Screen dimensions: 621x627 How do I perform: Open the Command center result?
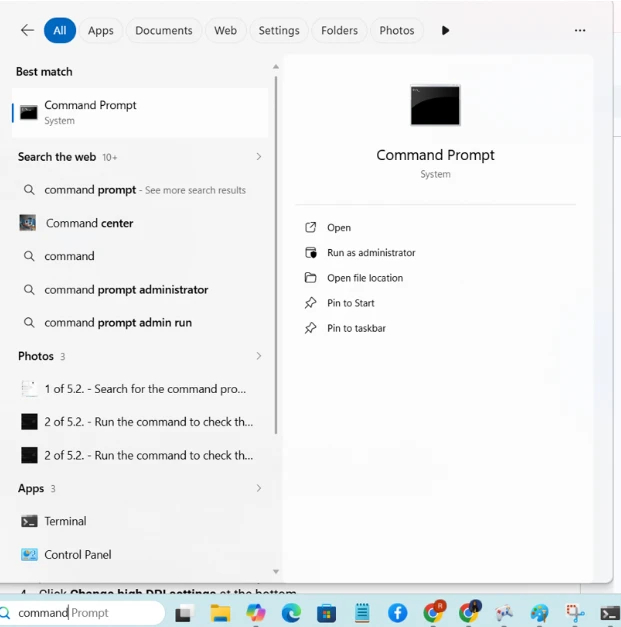point(140,223)
